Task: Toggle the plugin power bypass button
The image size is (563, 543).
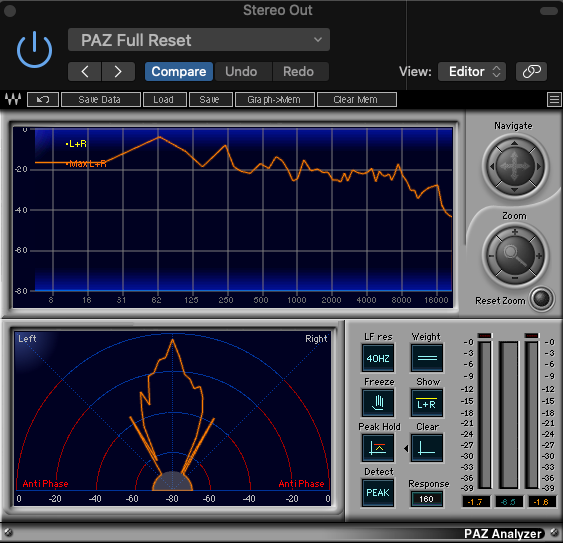Action: 34,49
